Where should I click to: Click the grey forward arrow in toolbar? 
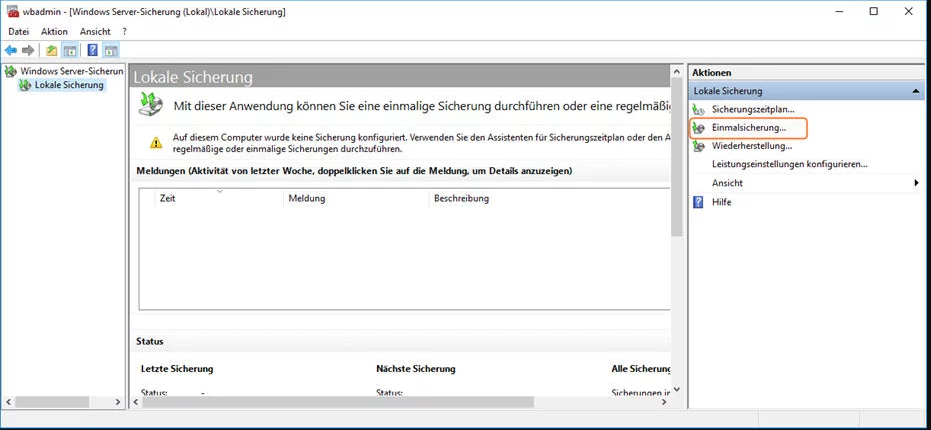pos(27,50)
